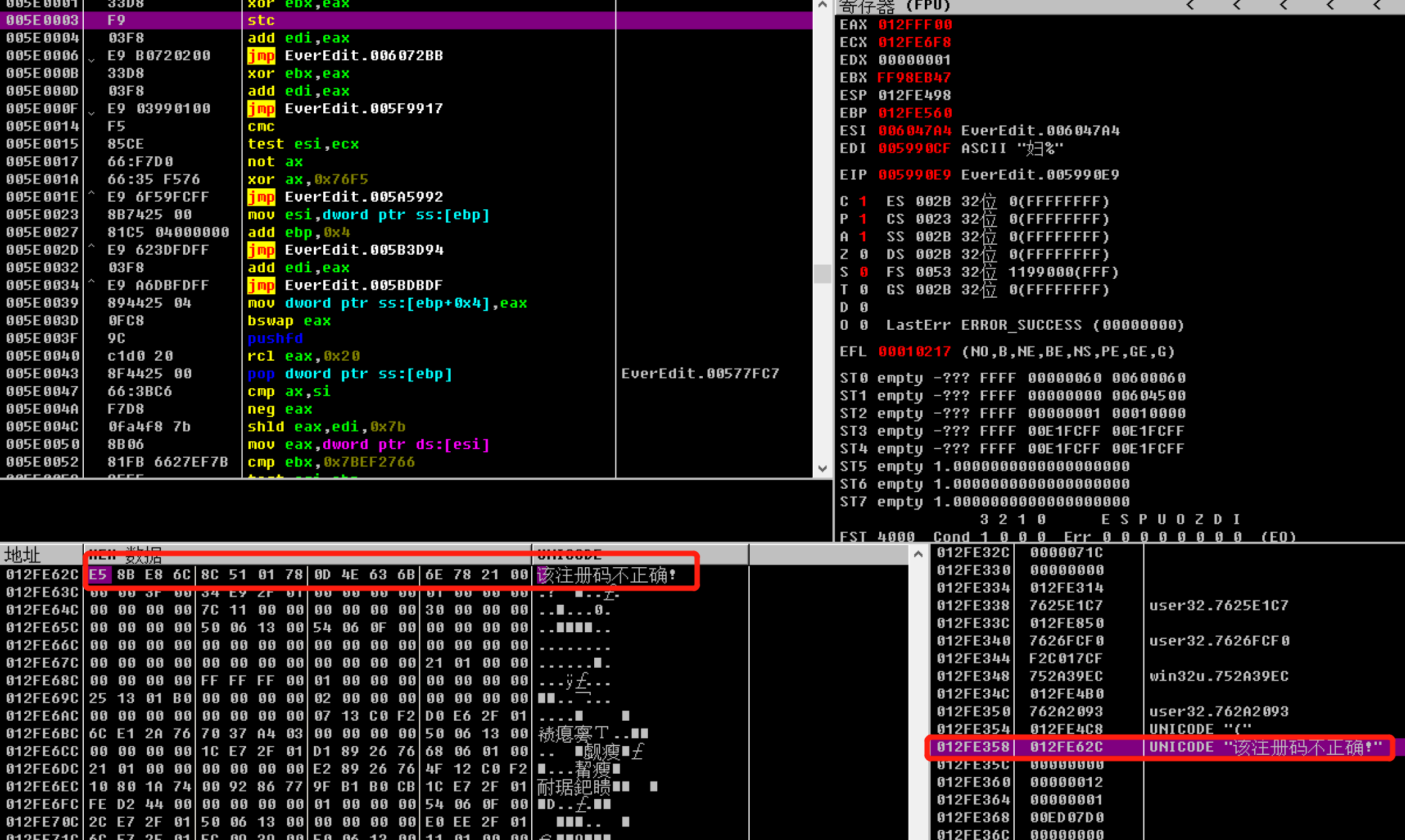Select the EAX register value 012FFF00
Screen dimensions: 1405x840
tap(915, 25)
